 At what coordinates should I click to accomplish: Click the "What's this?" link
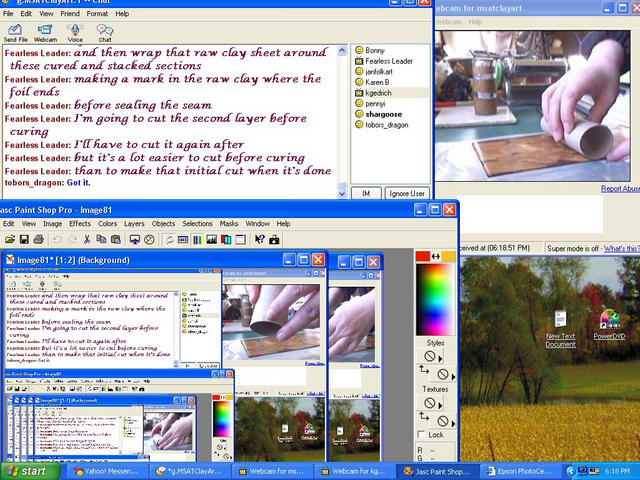622,248
